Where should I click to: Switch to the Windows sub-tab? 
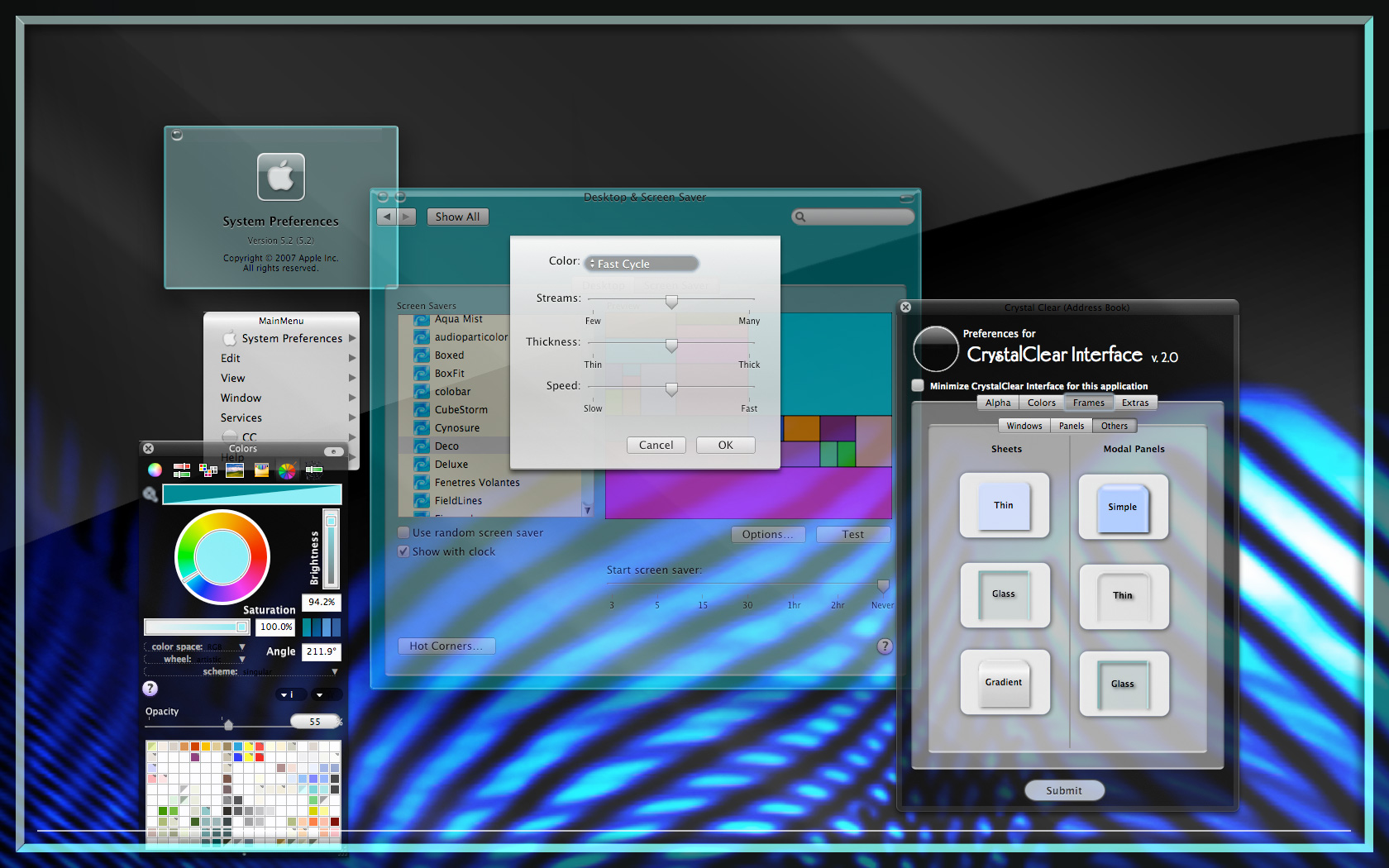(1024, 426)
